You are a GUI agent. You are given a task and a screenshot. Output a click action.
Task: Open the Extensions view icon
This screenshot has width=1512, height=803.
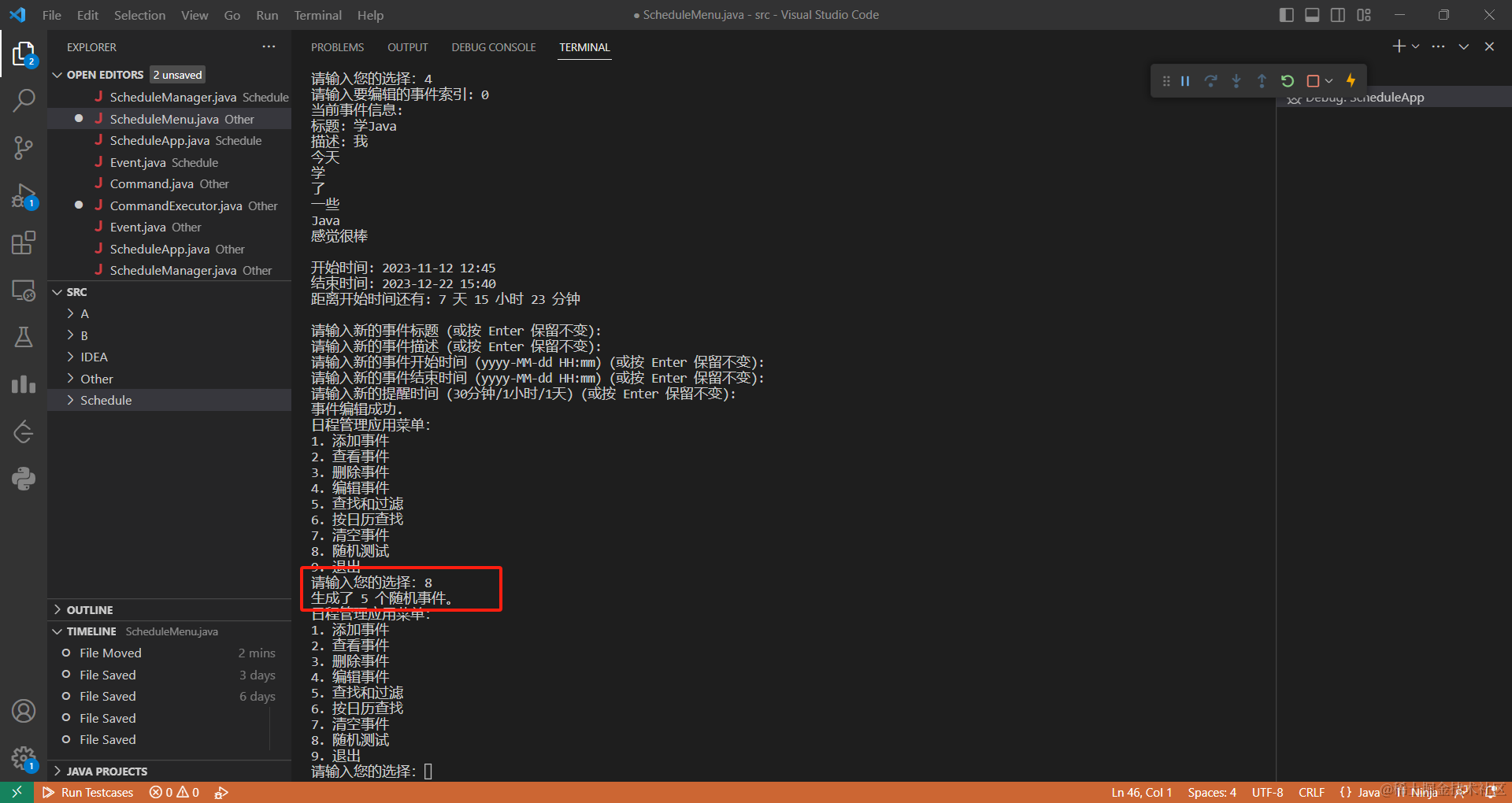(x=24, y=242)
